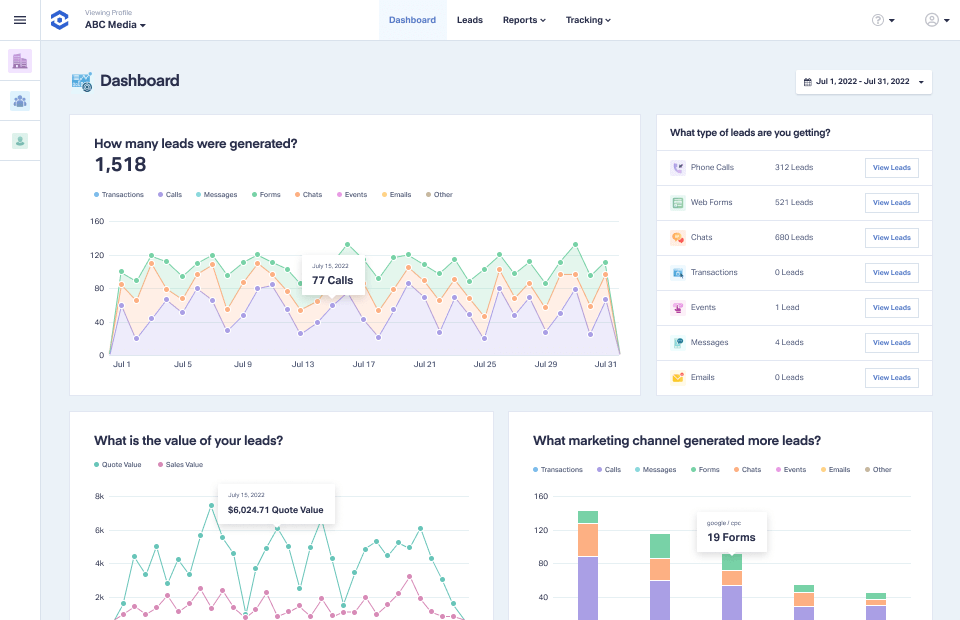
Task: Click the Emails lead type icon
Action: (x=678, y=378)
